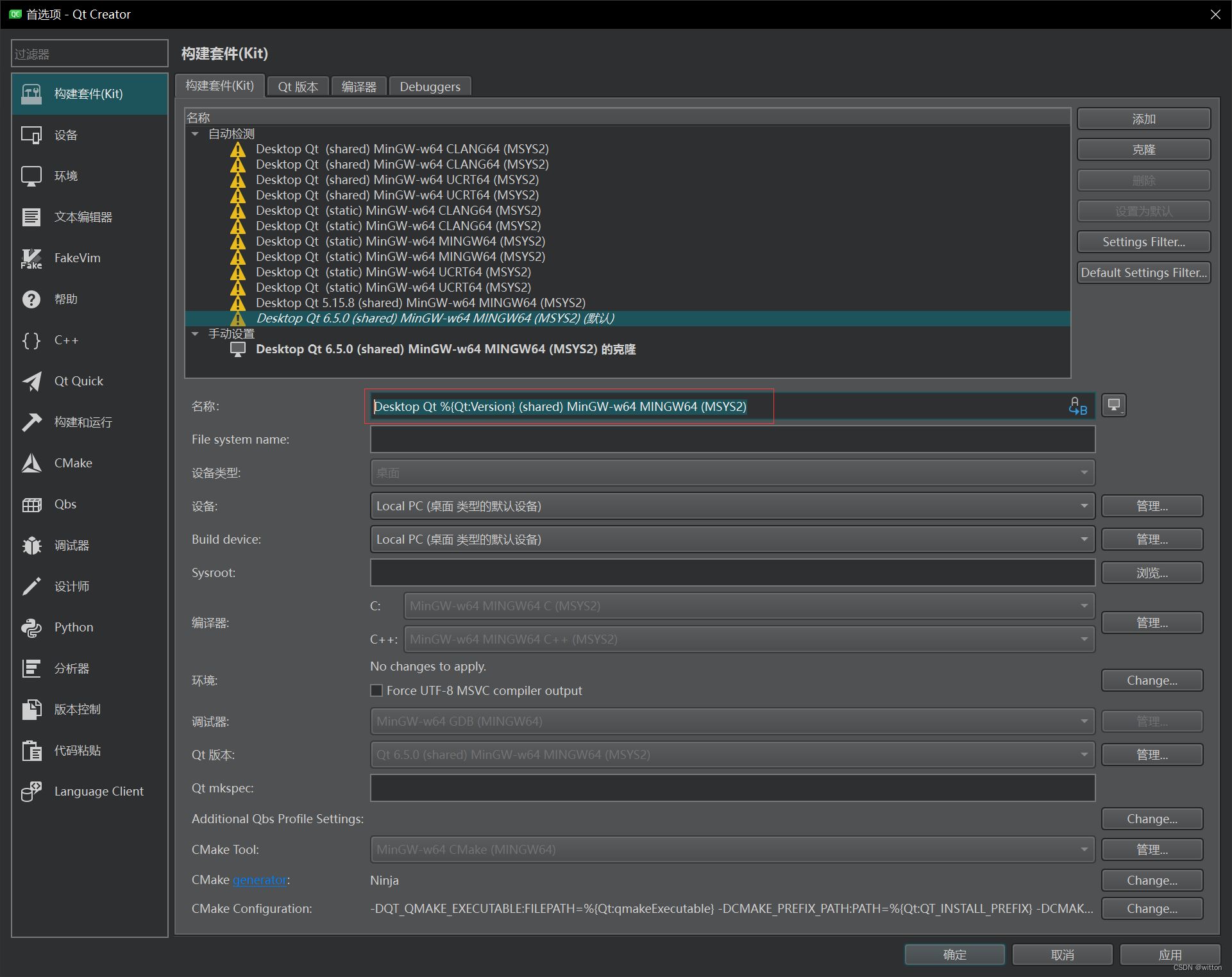Open the Python settings category

tap(73, 627)
